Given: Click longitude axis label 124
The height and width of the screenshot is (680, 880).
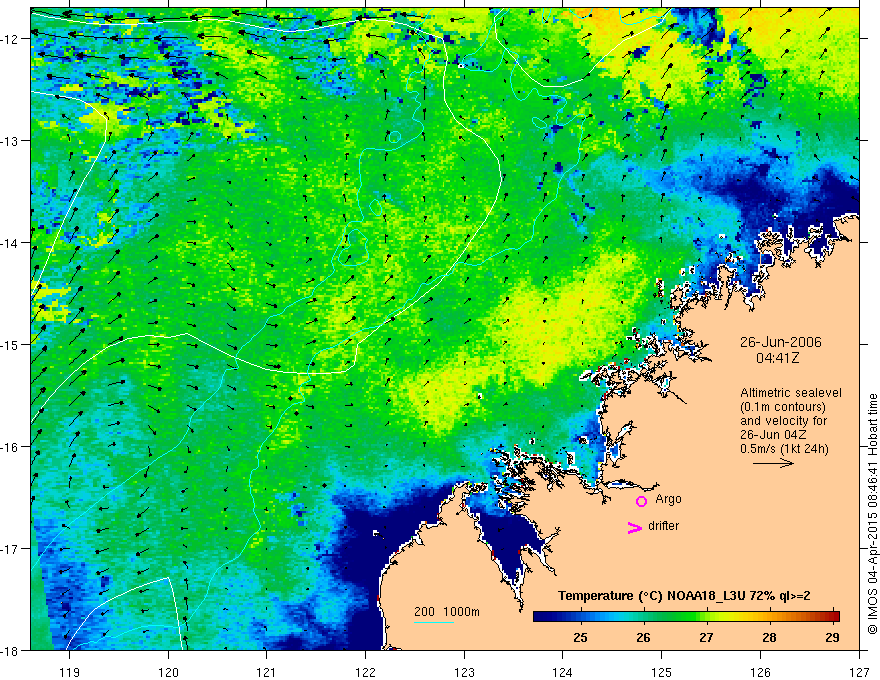Looking at the screenshot, I should [563, 672].
